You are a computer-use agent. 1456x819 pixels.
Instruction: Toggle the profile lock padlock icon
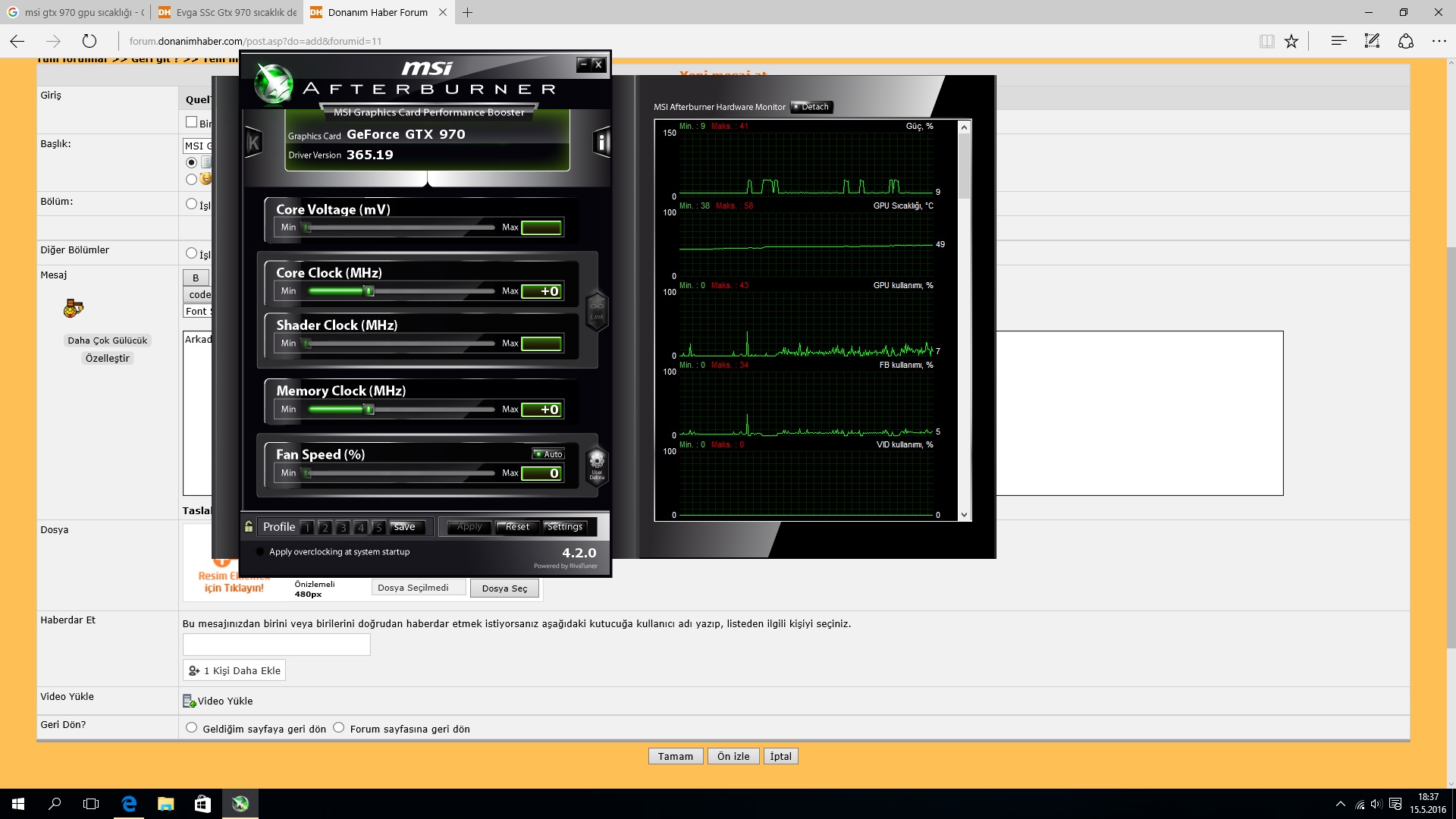click(x=249, y=526)
